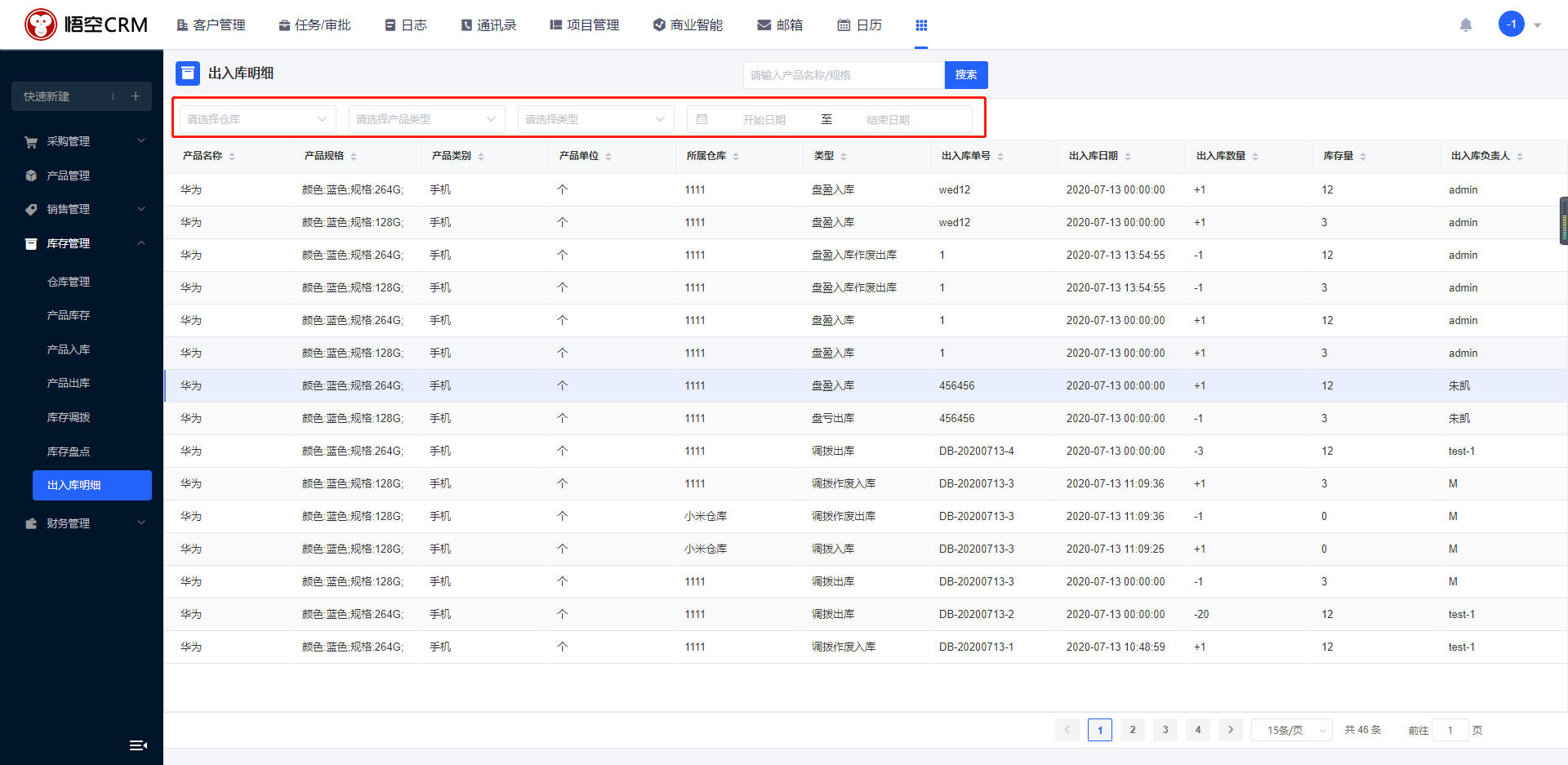Sort by 产品规格 column arrows
Screen dimensions: 1568x765
coord(354,156)
